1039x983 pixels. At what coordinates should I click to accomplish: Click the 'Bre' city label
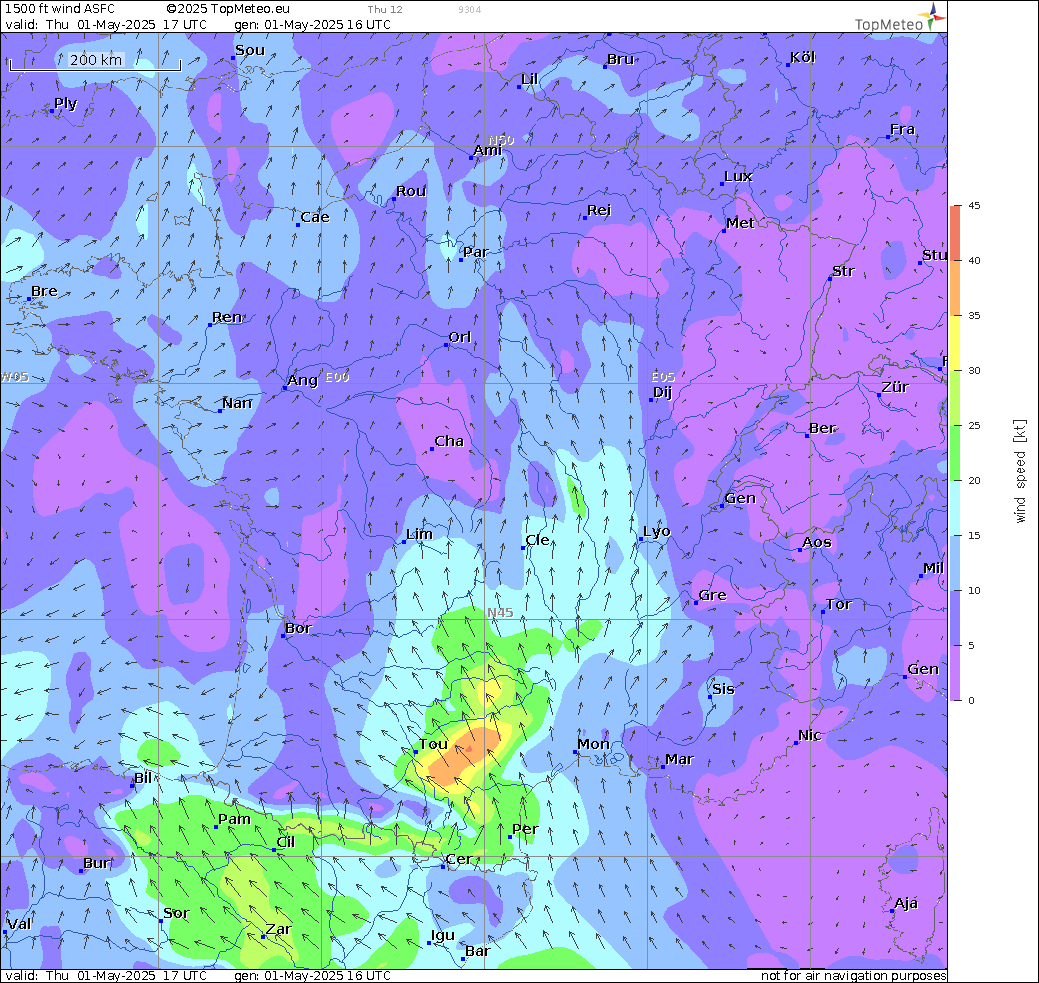[x=44, y=292]
